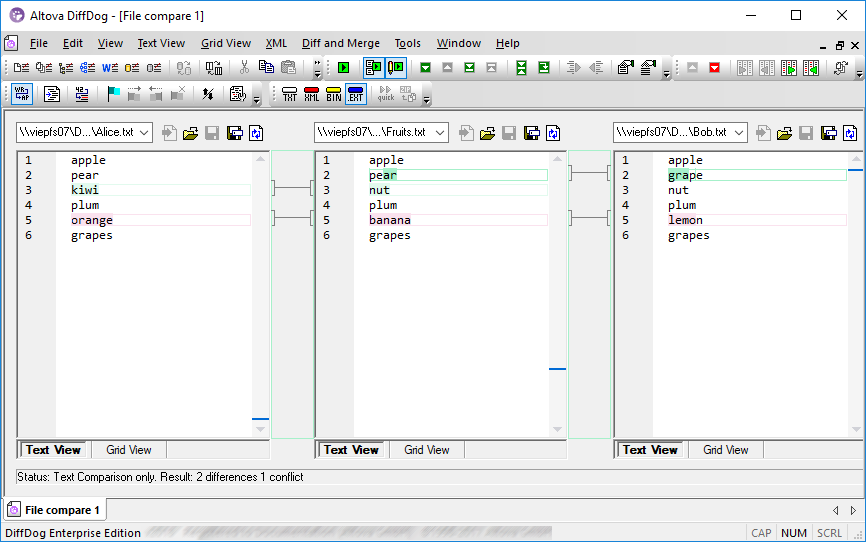Click the word orange in Alice.txt
Viewport: 866px width, 542px height.
(92, 220)
